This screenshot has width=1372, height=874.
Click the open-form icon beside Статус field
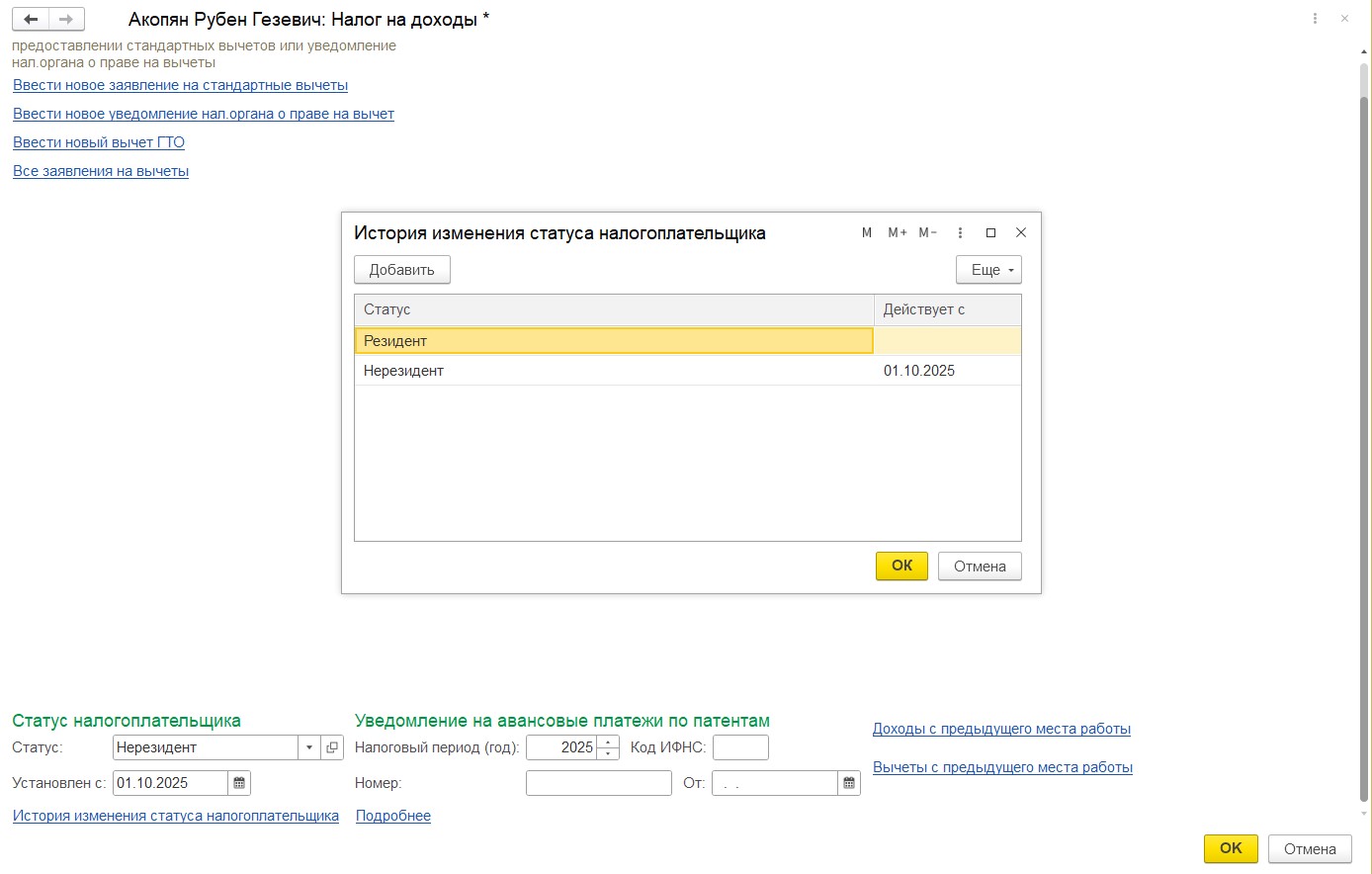(332, 747)
